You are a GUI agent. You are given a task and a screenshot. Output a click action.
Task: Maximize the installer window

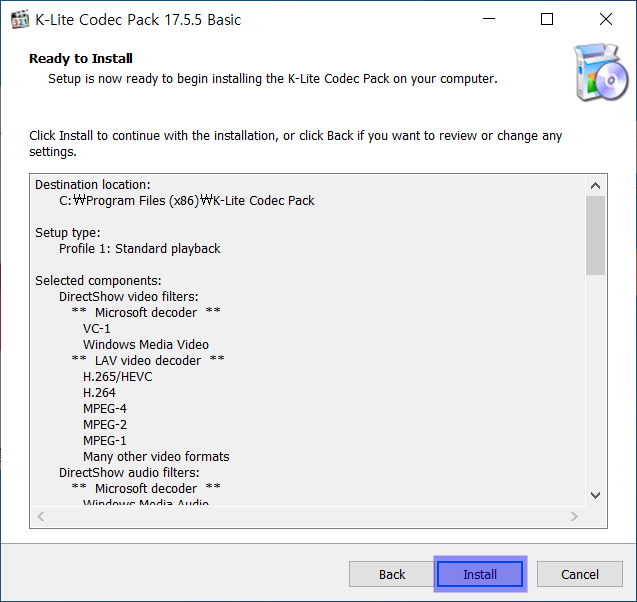[547, 19]
